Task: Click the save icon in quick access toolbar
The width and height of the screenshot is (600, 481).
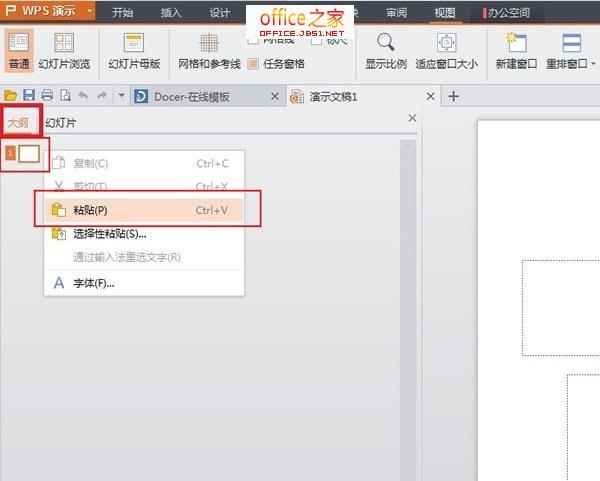Action: pos(30,96)
